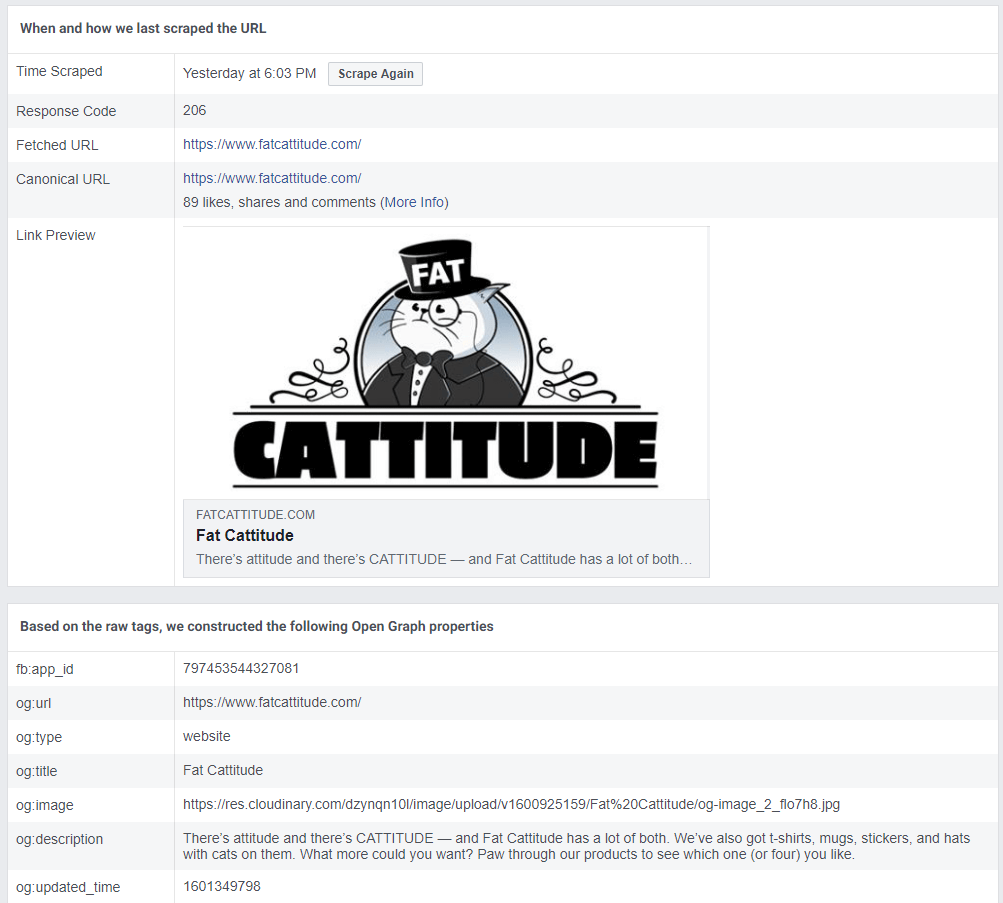Image resolution: width=1003 pixels, height=903 pixels.
Task: Select the og:updated_time label
Action: pyautogui.click(x=68, y=887)
